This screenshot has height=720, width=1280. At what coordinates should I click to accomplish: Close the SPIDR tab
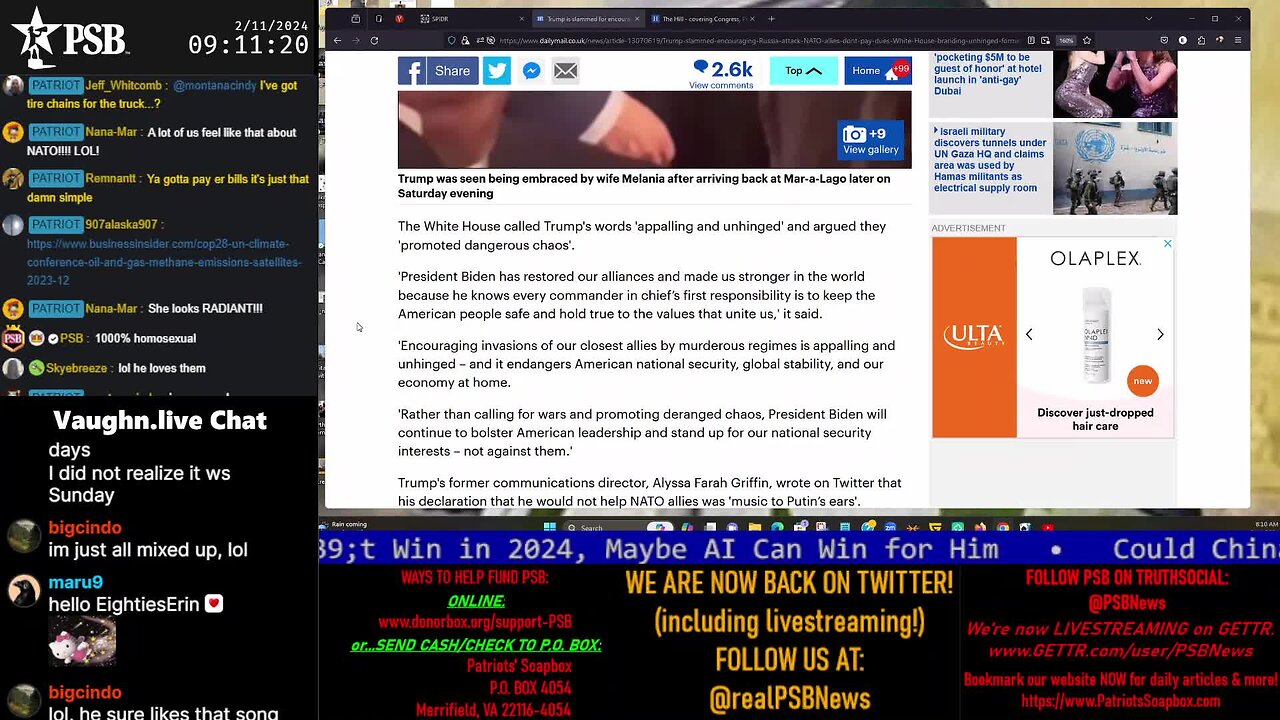522,19
